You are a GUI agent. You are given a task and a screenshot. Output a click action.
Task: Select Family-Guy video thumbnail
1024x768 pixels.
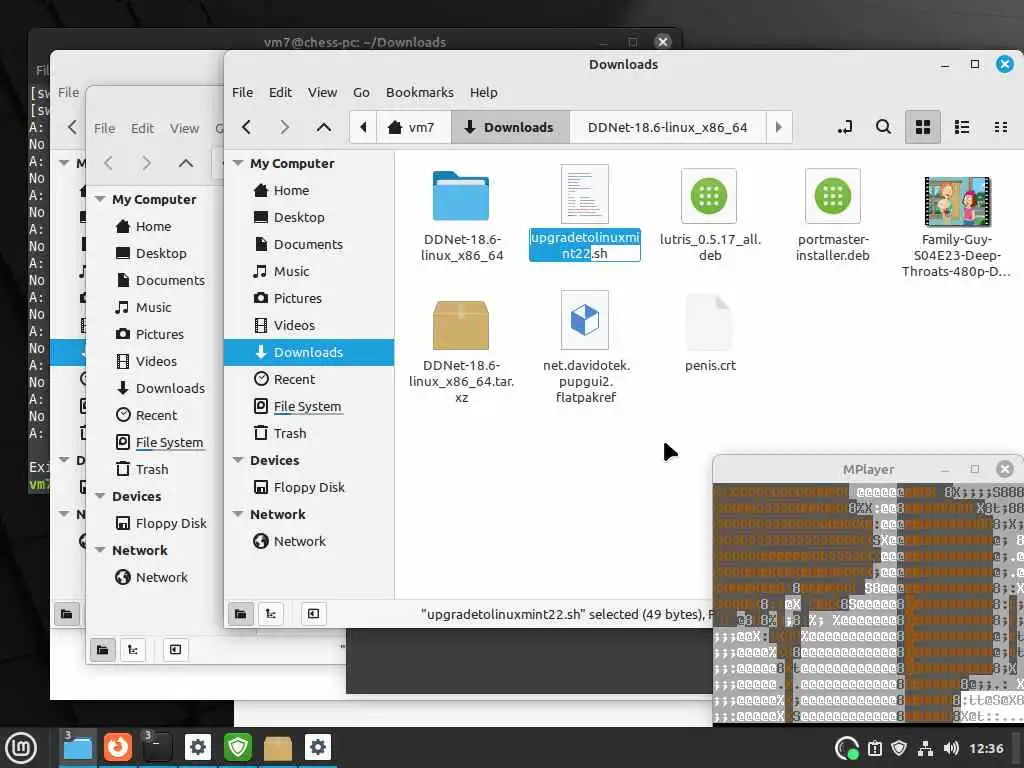point(957,201)
